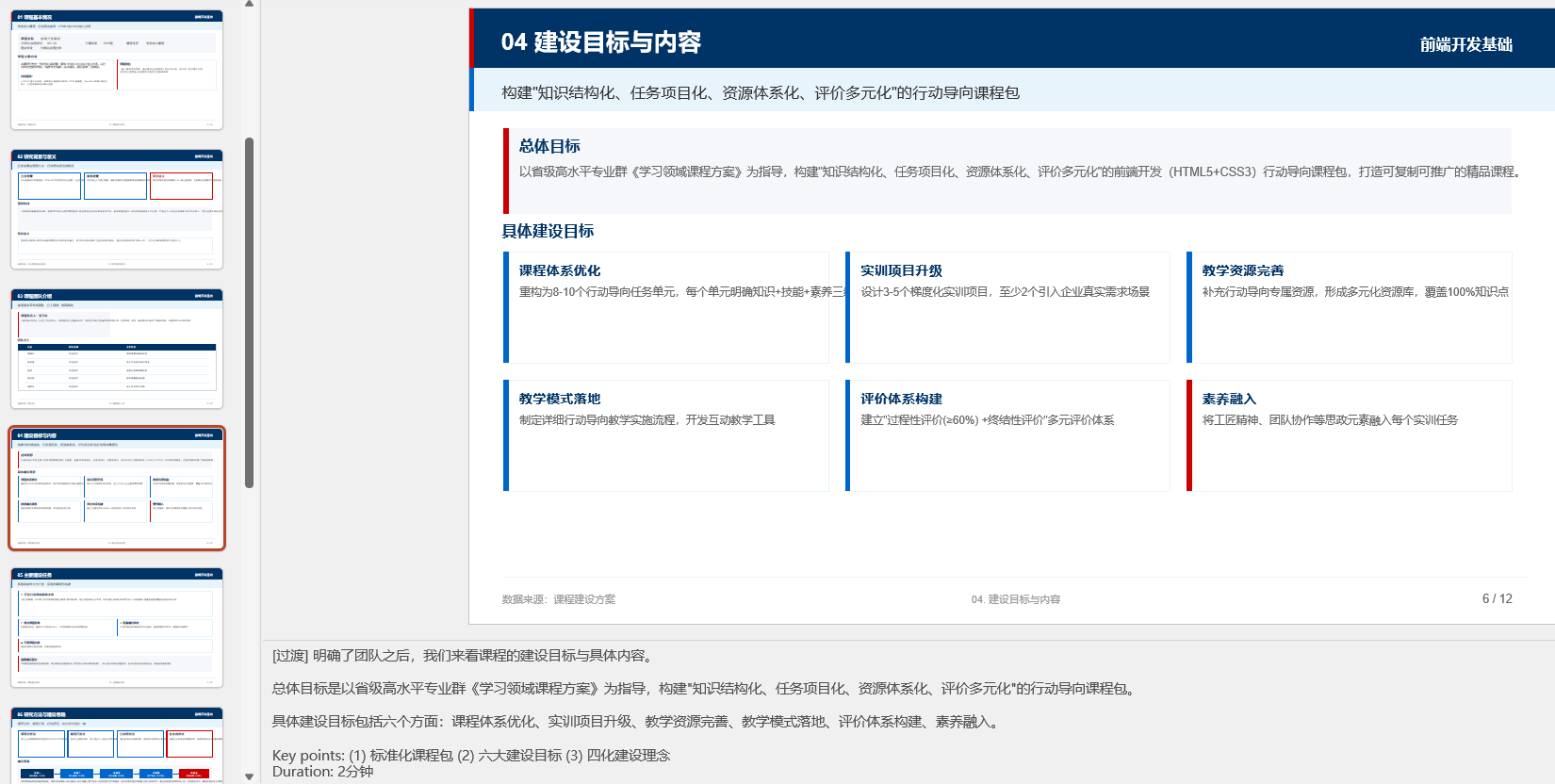The height and width of the screenshot is (784, 1555).
Task: Select the 教学资源完善 card
Action: (1349, 307)
